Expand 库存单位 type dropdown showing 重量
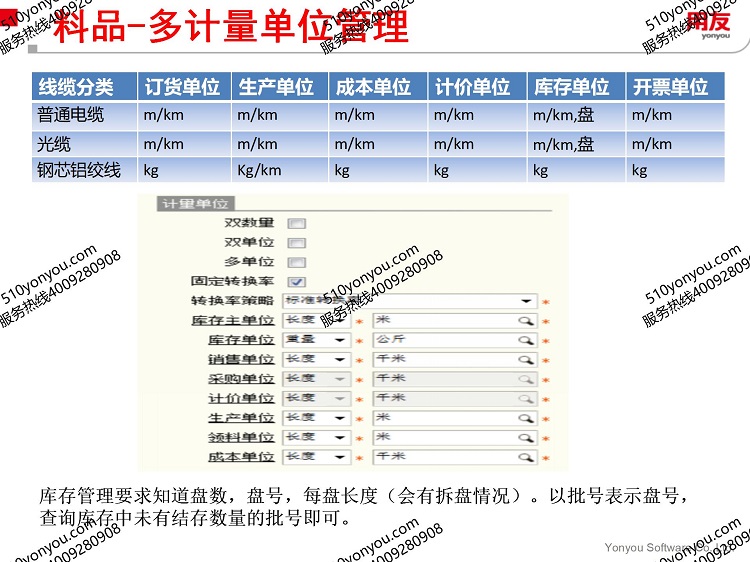Image resolution: width=750 pixels, height=562 pixels. 341,340
